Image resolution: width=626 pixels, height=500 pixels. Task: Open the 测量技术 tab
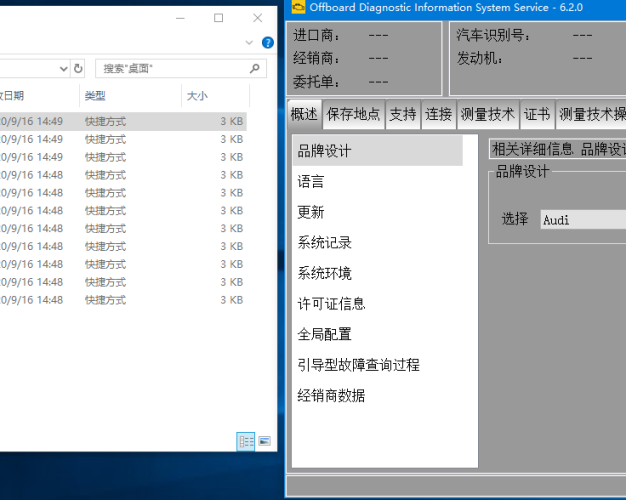tap(487, 115)
